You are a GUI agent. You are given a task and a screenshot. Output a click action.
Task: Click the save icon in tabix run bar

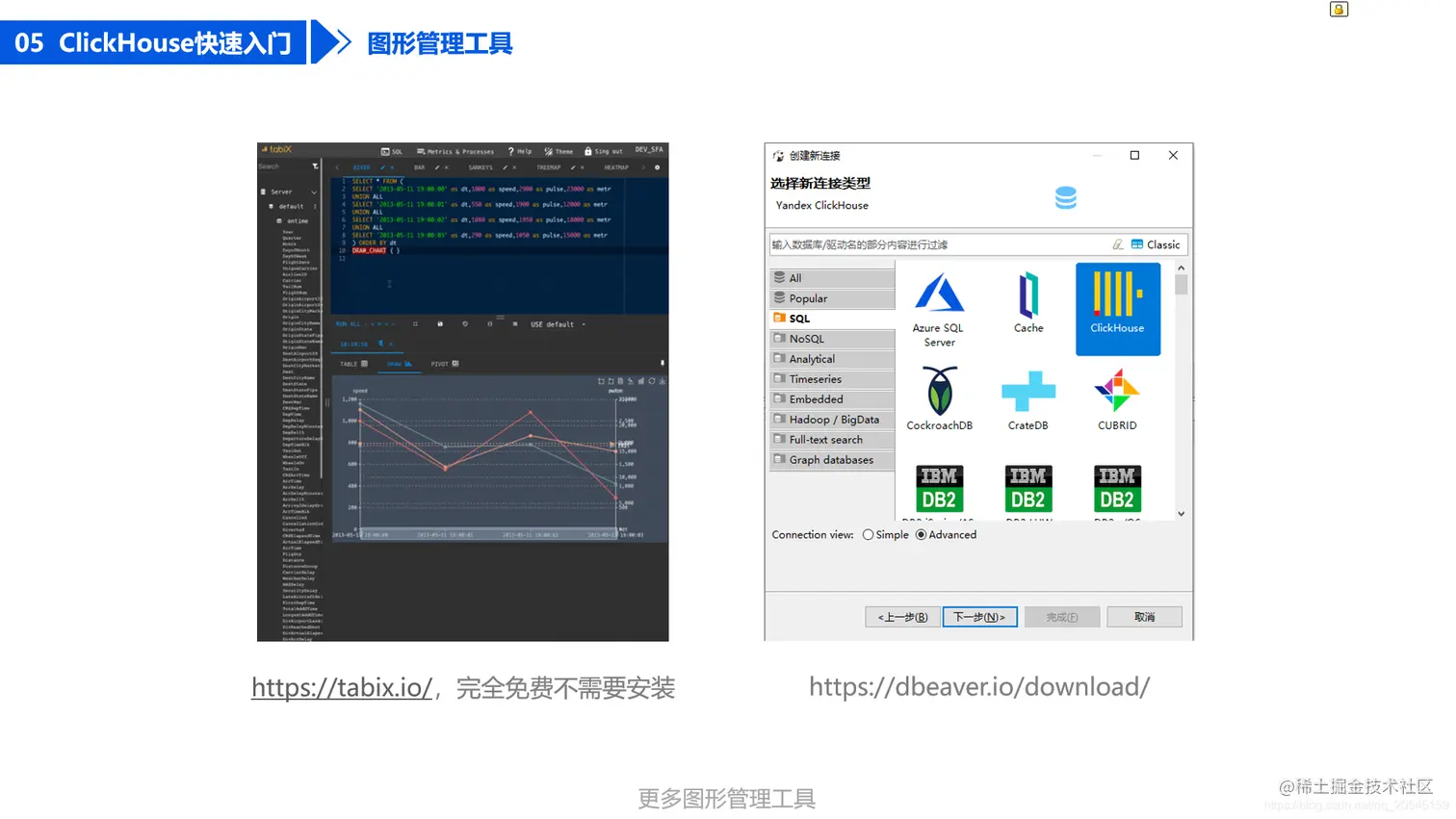click(x=440, y=323)
